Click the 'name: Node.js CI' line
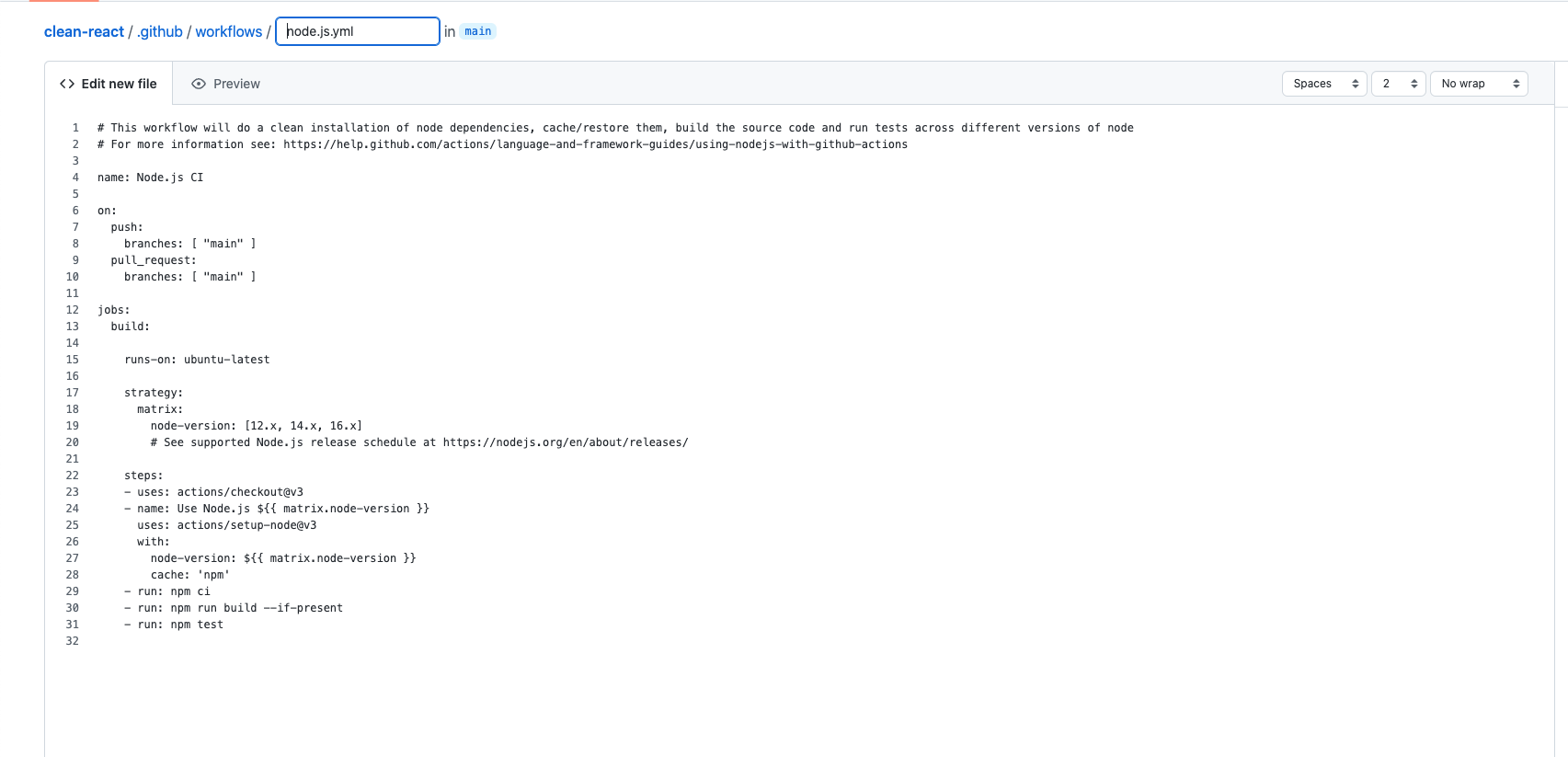 (x=151, y=178)
